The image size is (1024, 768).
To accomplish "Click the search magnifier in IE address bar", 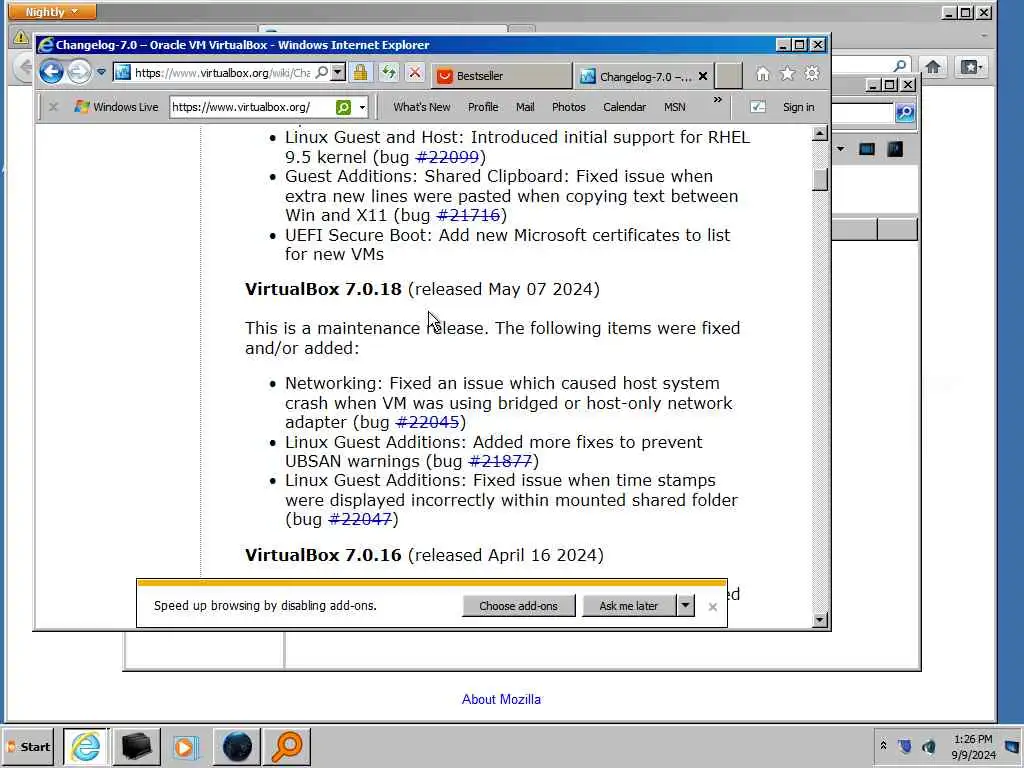I will tap(322, 72).
